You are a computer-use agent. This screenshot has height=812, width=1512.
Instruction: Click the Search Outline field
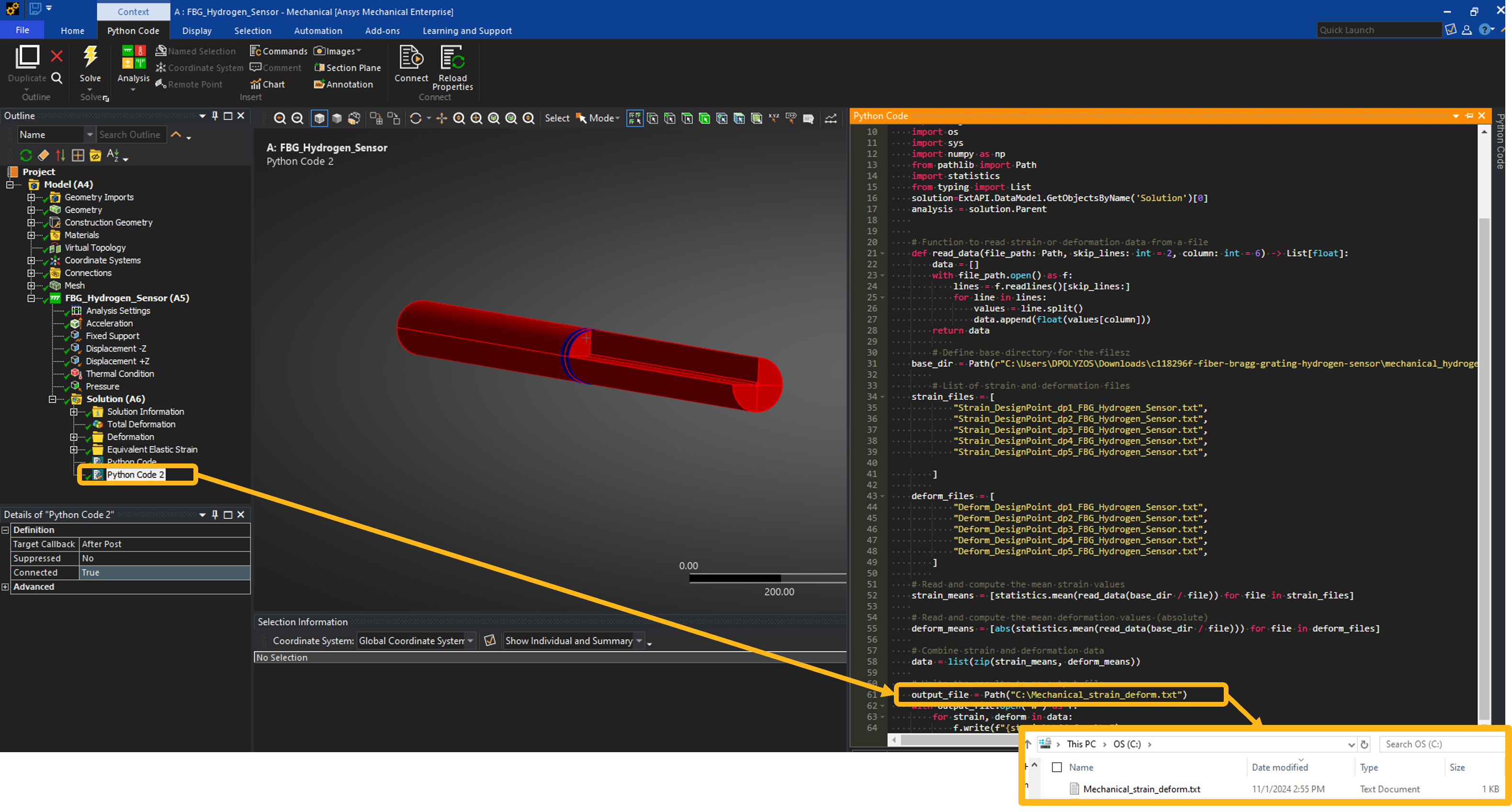coord(132,135)
